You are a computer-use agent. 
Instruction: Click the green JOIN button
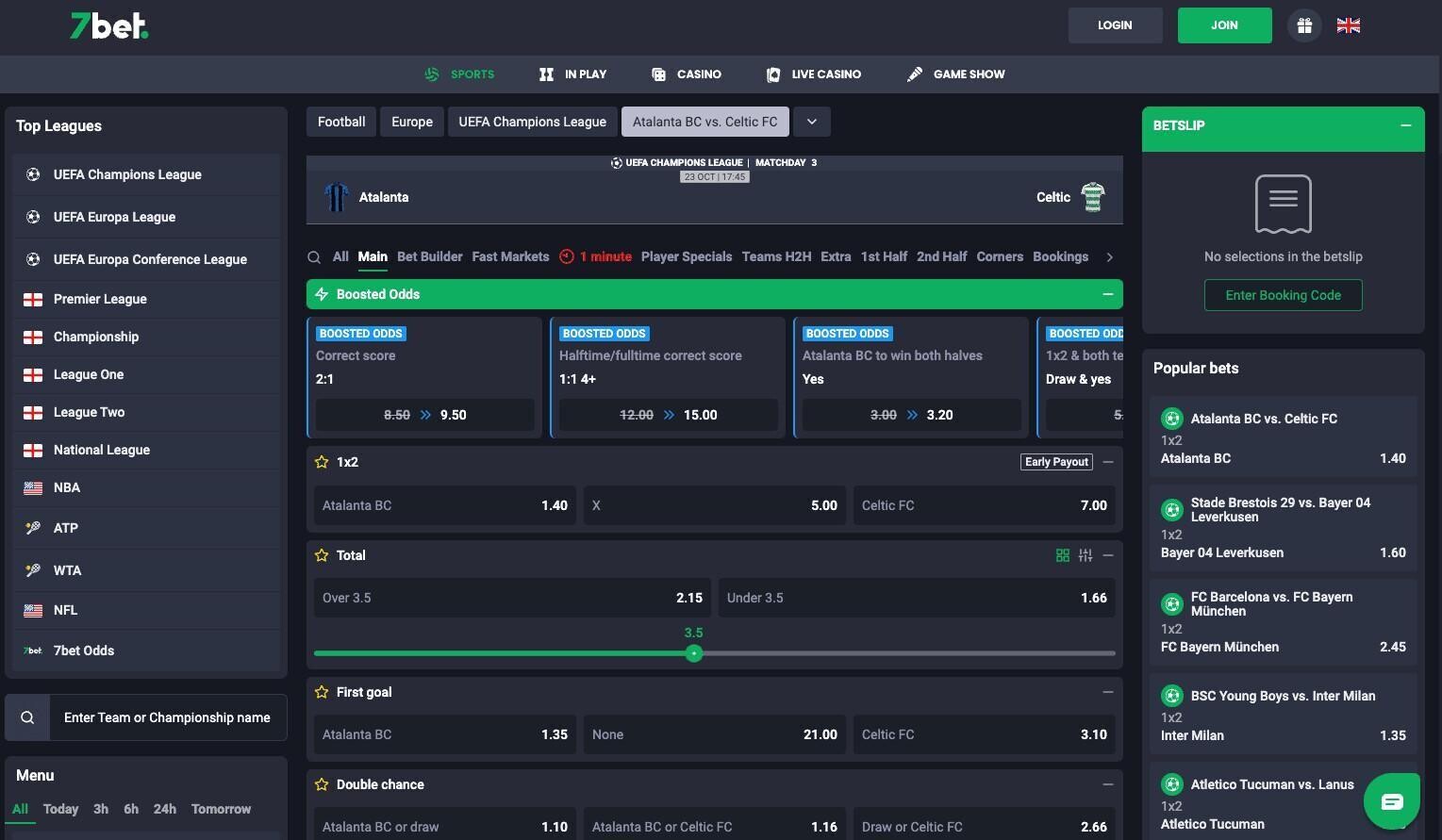point(1224,25)
